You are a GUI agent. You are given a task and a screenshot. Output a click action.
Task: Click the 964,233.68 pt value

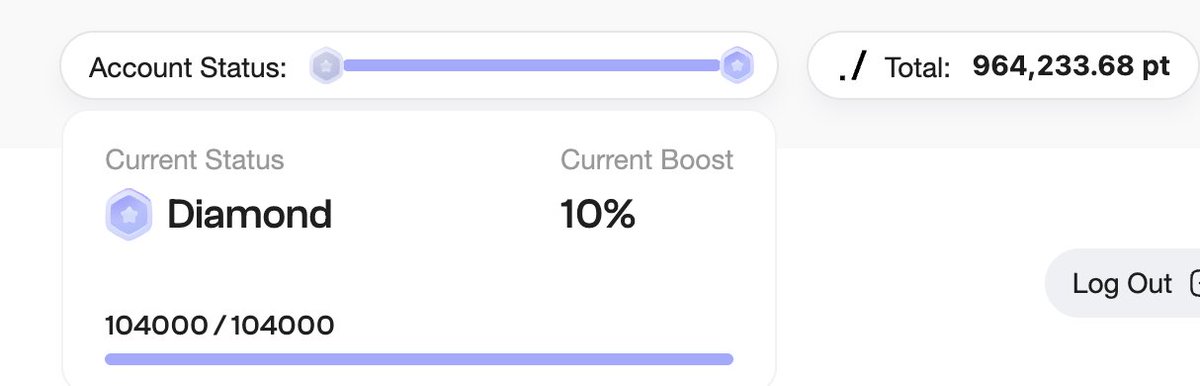(1071, 67)
